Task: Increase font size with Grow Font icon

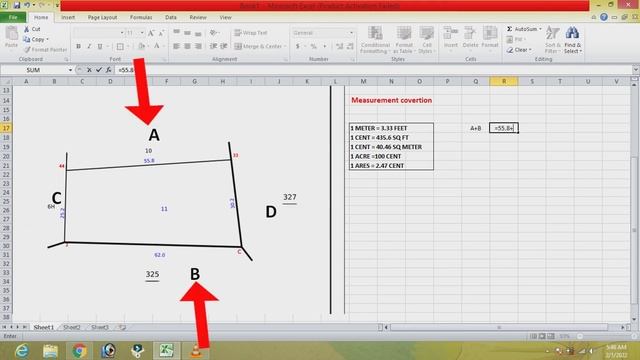Action: (x=151, y=33)
